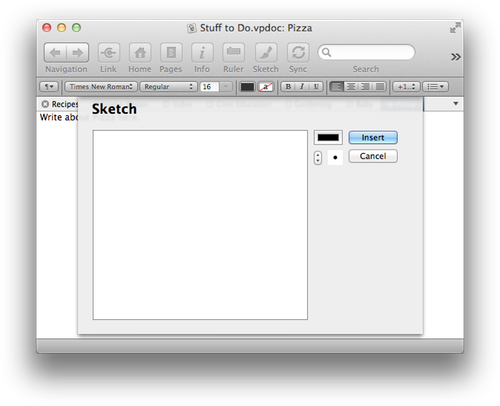Image resolution: width=500 pixels, height=406 pixels.
Task: Click the back navigation arrow
Action: tap(55, 53)
